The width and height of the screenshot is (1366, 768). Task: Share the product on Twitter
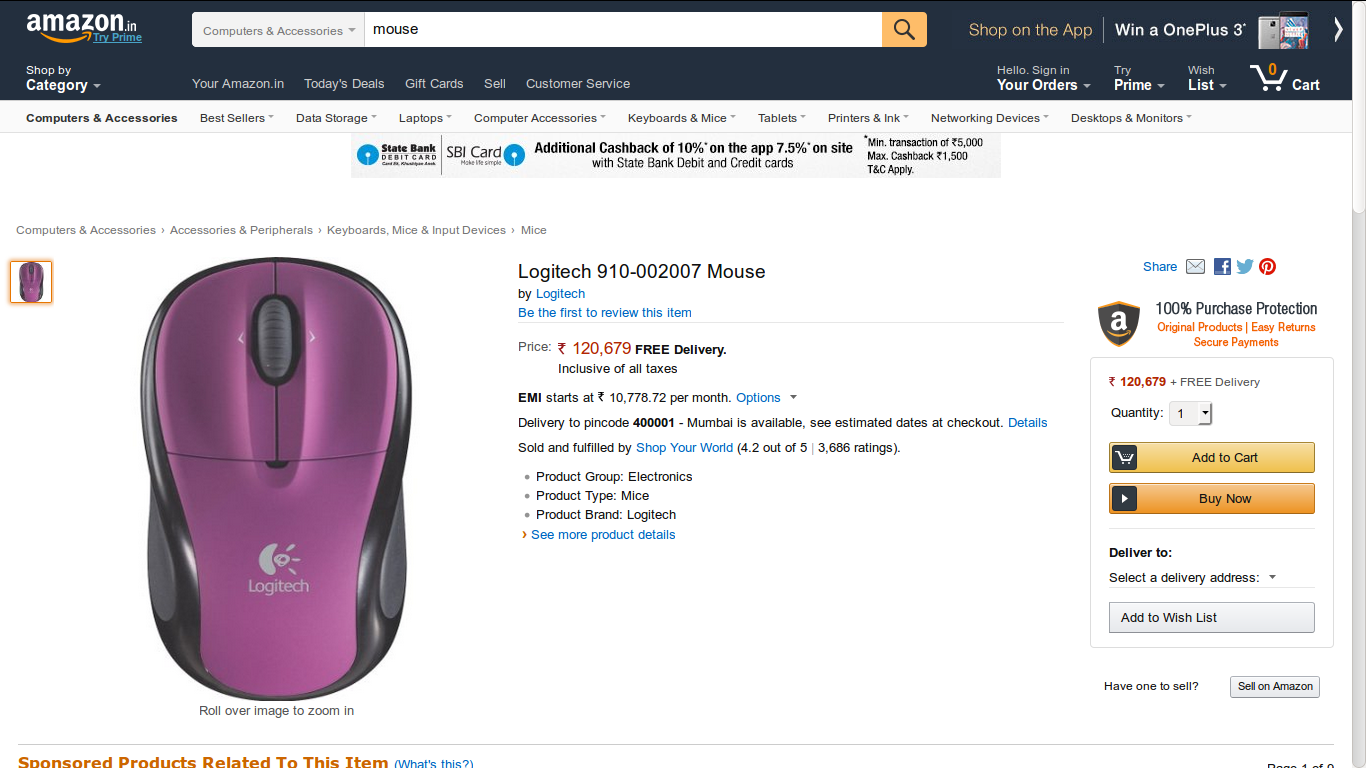(x=1245, y=266)
